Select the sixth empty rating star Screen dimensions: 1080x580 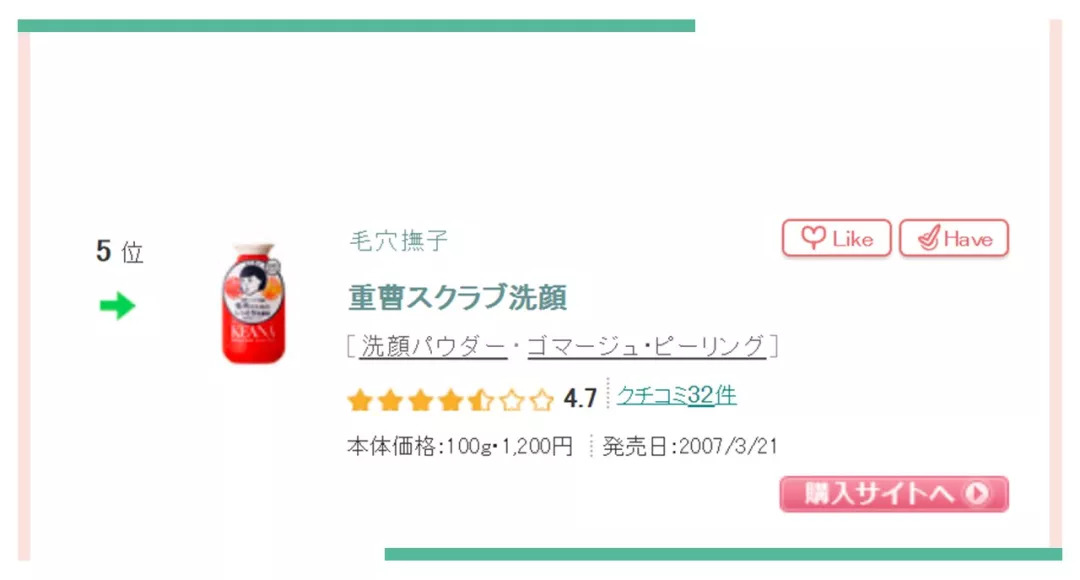pos(511,400)
